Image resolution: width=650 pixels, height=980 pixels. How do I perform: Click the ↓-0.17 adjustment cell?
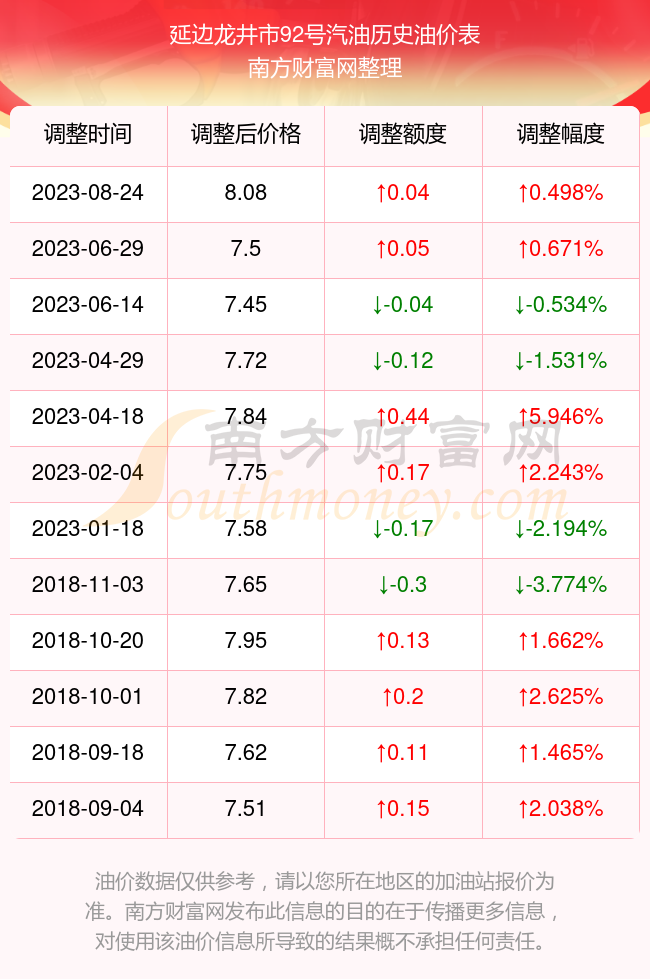(x=403, y=529)
